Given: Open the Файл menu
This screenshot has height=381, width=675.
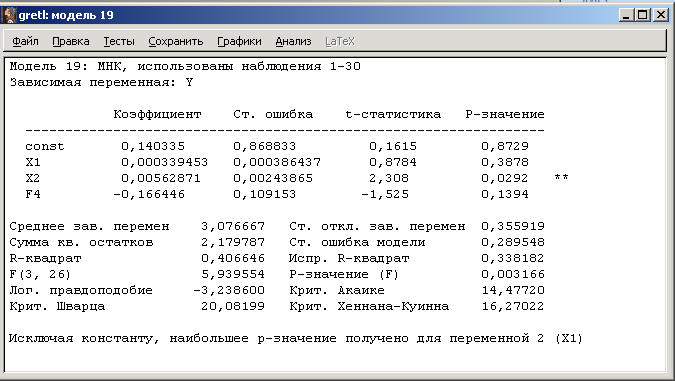Looking at the screenshot, I should 25,41.
